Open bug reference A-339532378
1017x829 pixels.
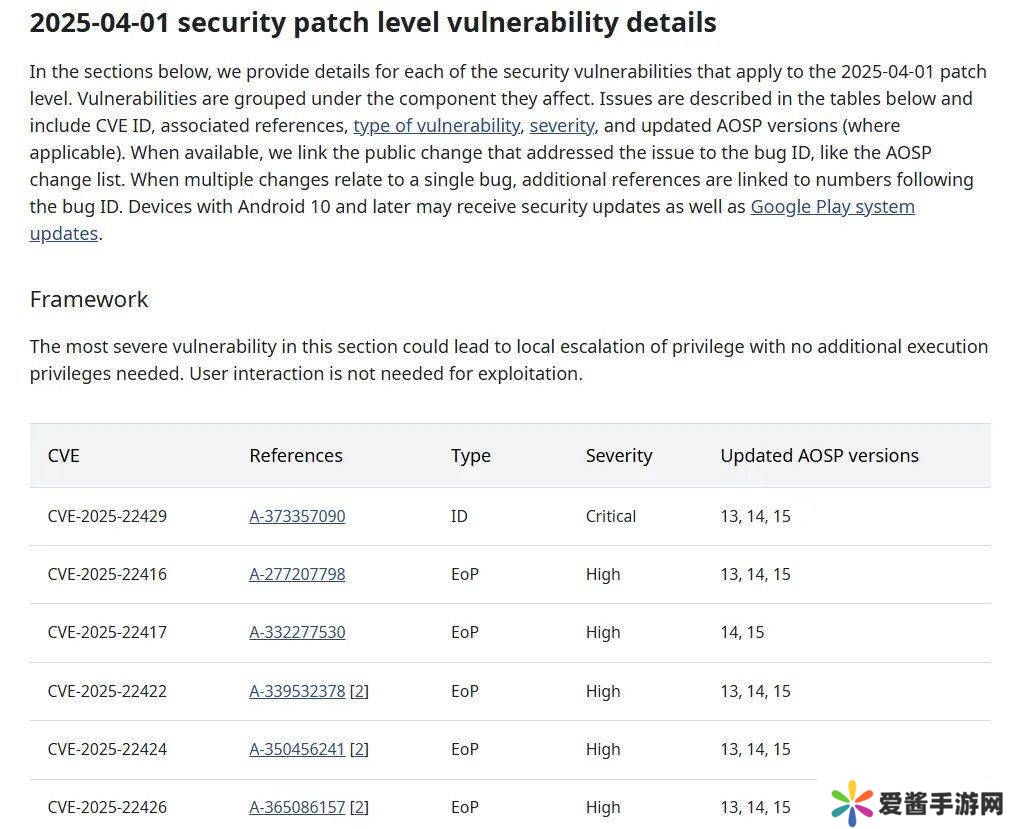click(x=297, y=692)
